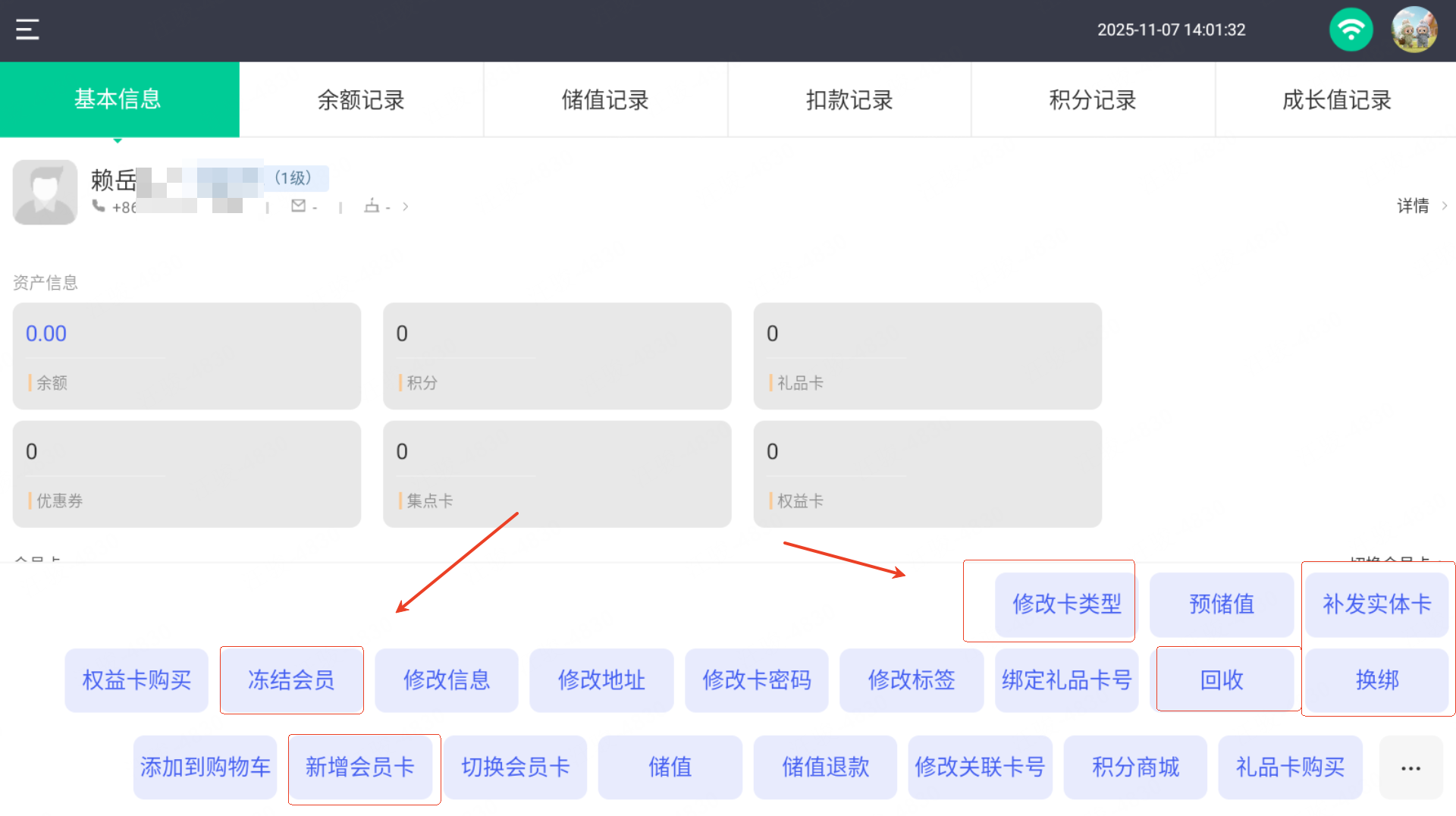Switch to the 余额记录 tab
The height and width of the screenshot is (816, 1456).
(361, 99)
